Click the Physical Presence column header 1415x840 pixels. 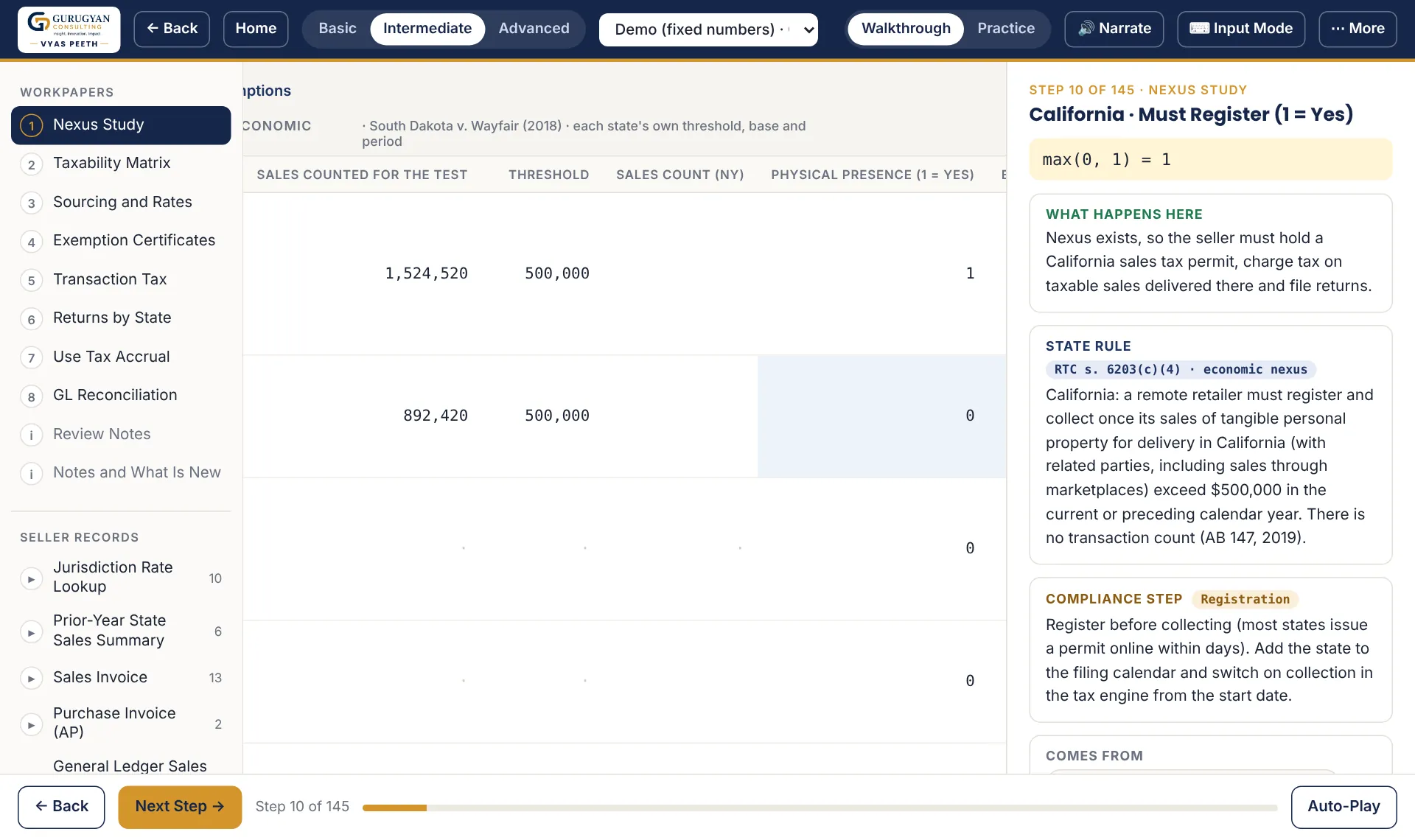pyautogui.click(x=873, y=175)
